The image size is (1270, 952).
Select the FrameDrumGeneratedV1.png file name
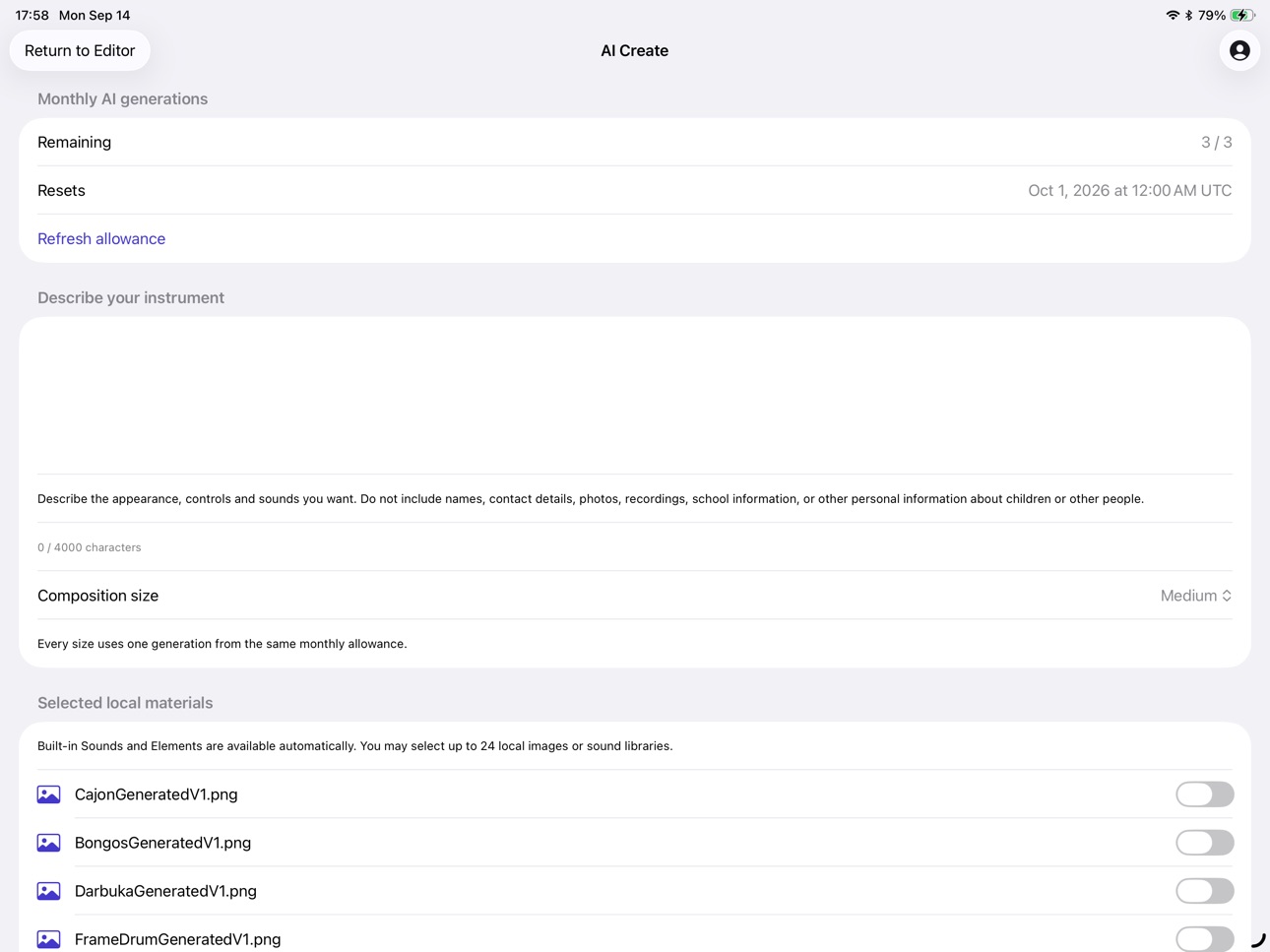[x=177, y=939]
